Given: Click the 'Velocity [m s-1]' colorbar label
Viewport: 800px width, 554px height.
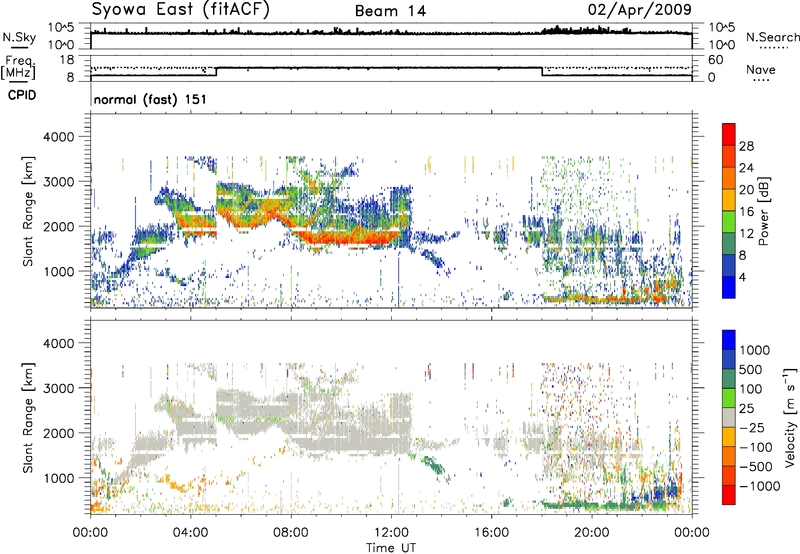Looking at the screenshot, I should pos(790,417).
